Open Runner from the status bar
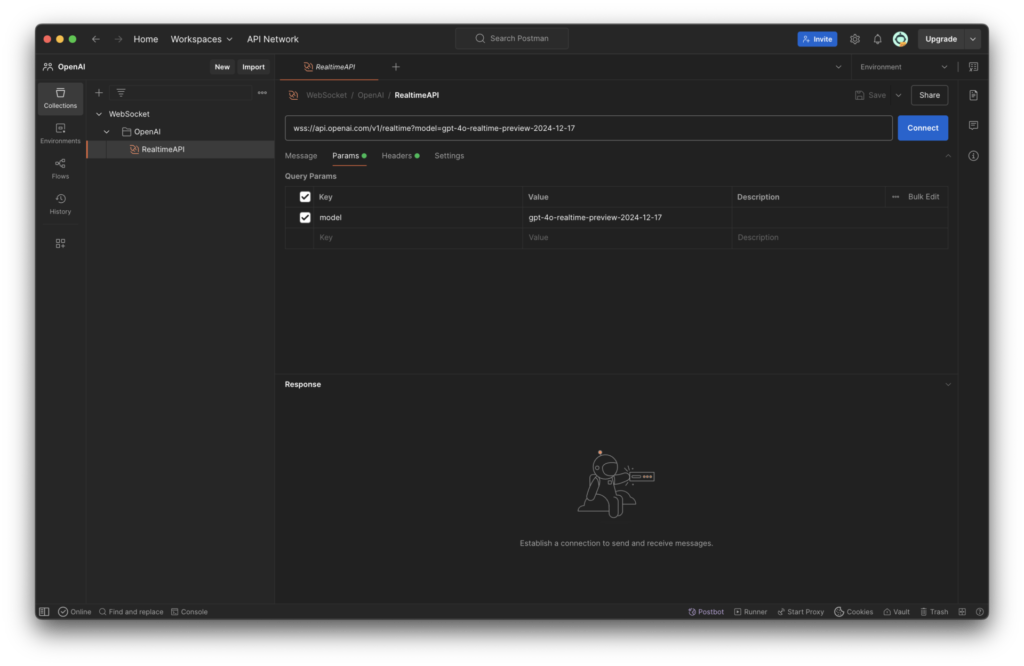This screenshot has height=666, width=1024. [750, 612]
